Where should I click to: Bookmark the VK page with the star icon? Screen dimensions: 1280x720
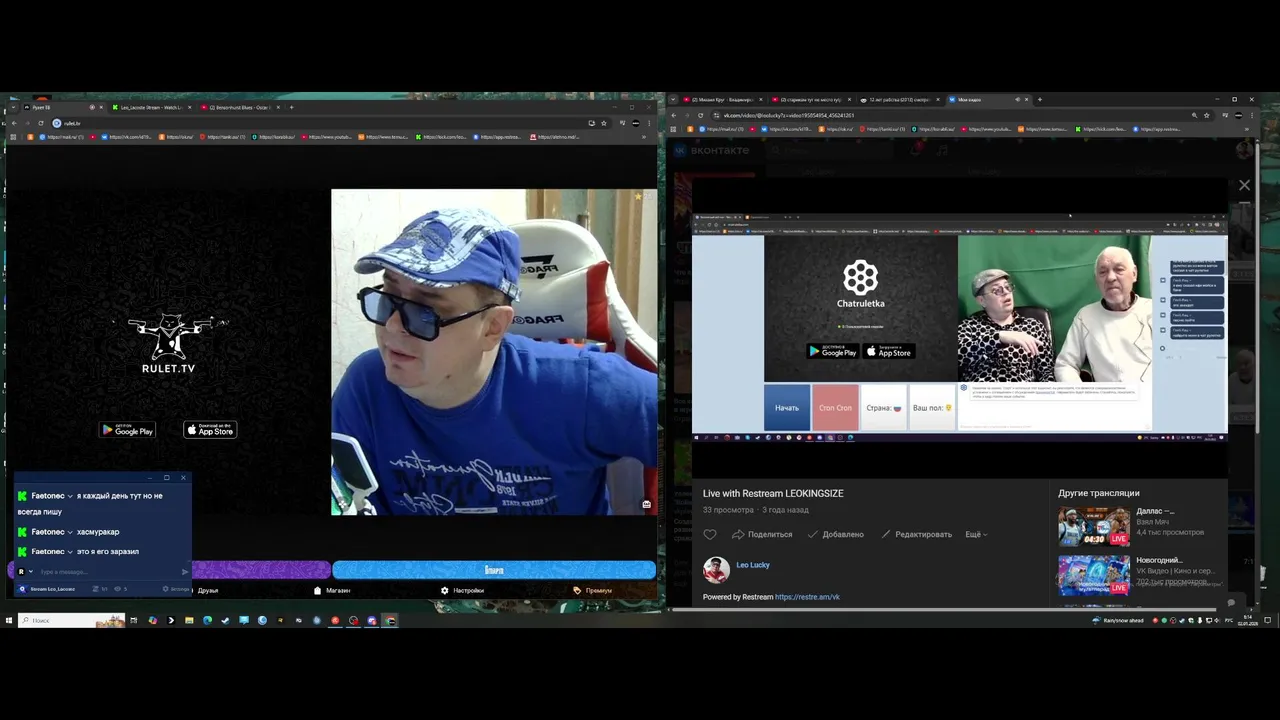click(x=1207, y=115)
